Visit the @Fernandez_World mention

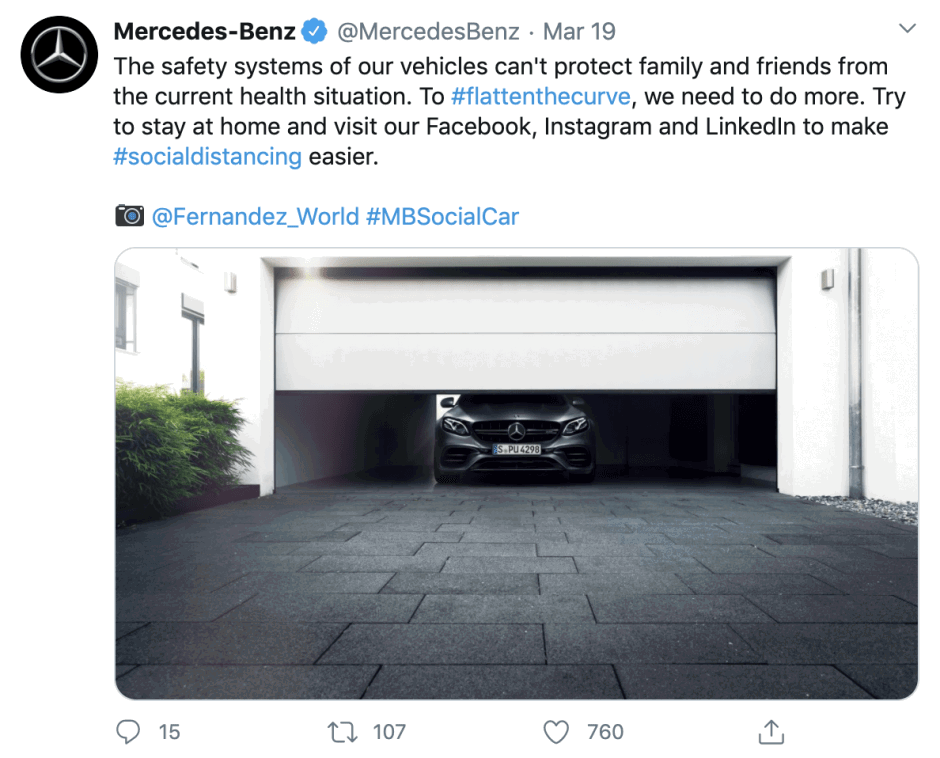point(255,216)
